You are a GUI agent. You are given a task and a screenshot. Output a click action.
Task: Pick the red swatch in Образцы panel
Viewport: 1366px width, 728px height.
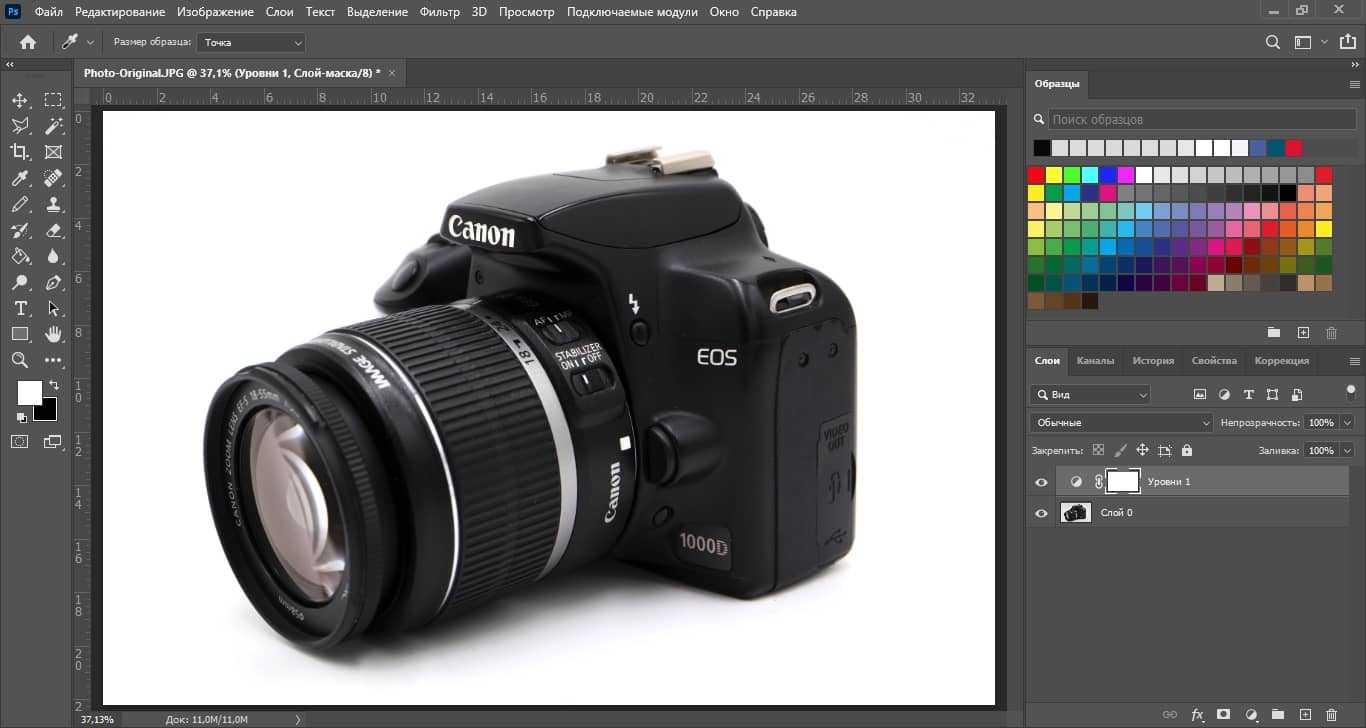pos(1036,175)
